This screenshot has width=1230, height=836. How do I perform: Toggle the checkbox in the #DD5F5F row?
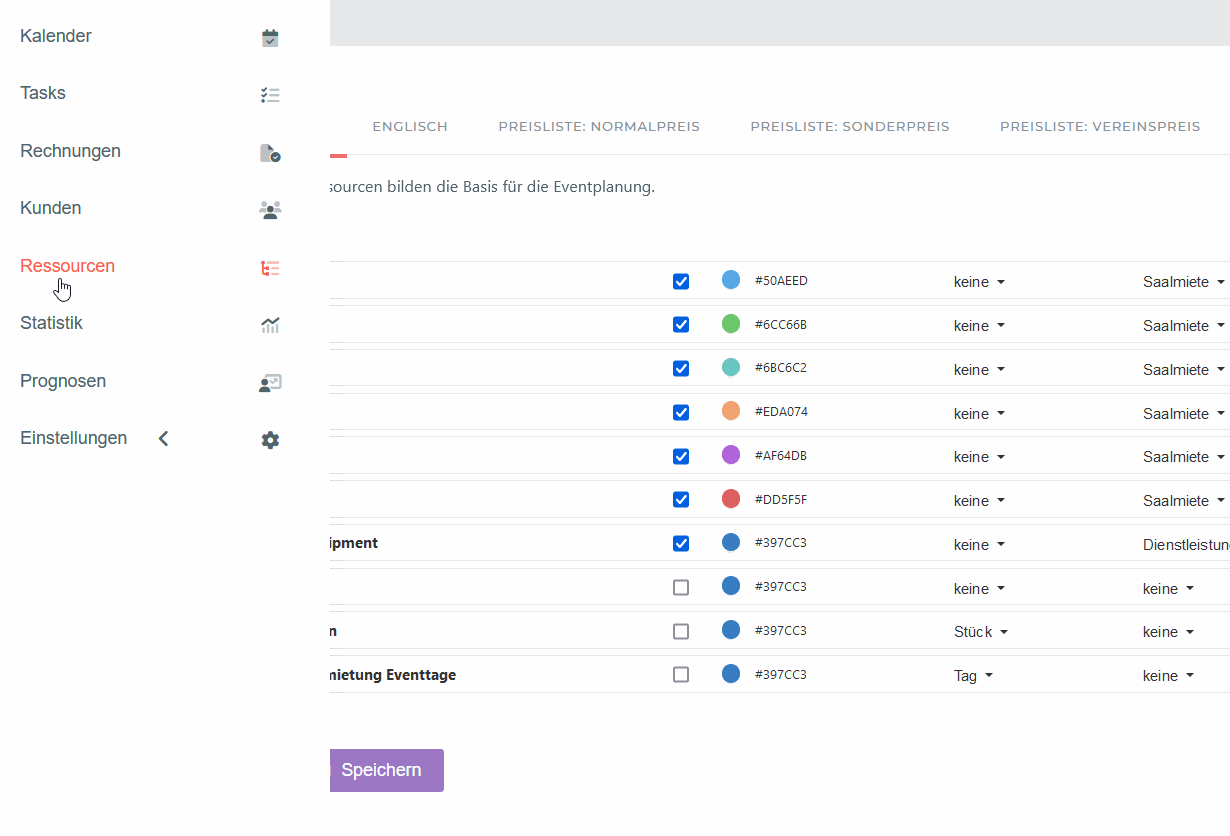pyautogui.click(x=681, y=500)
